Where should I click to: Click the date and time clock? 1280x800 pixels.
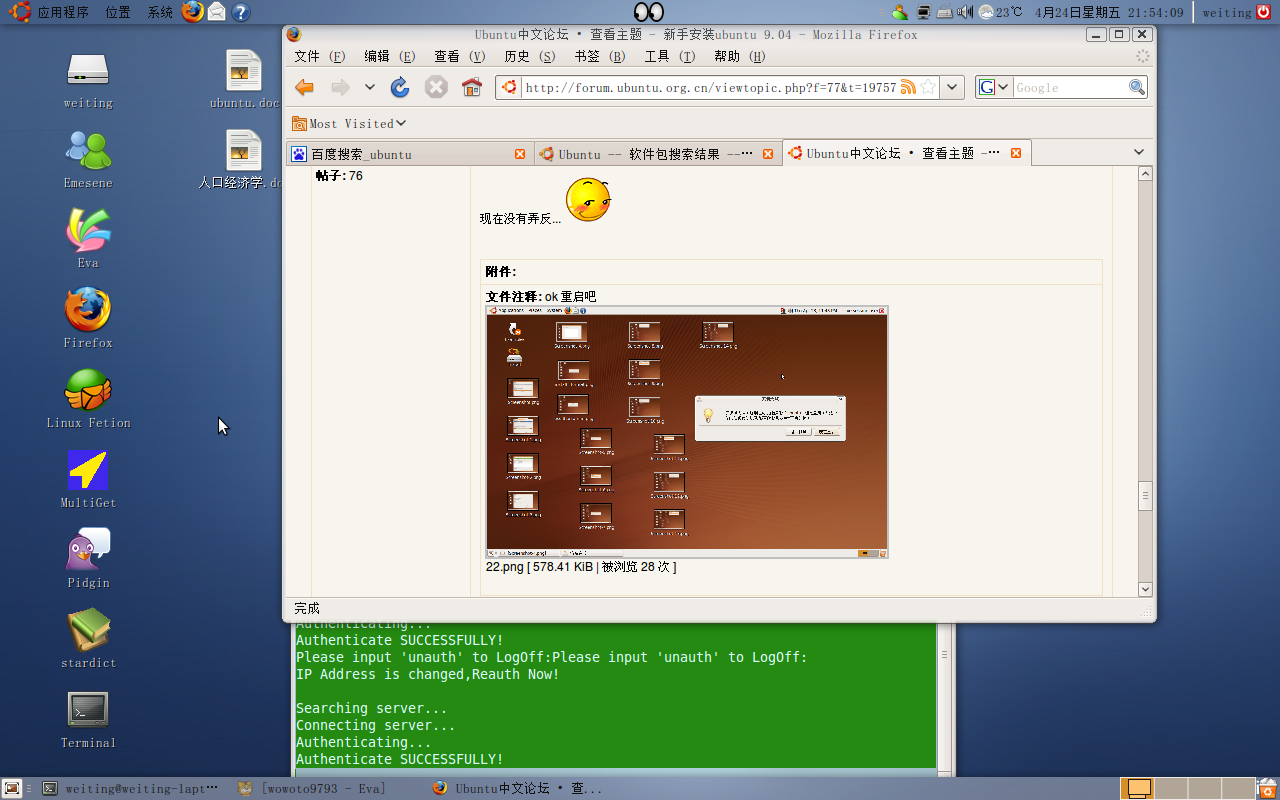pos(1109,12)
